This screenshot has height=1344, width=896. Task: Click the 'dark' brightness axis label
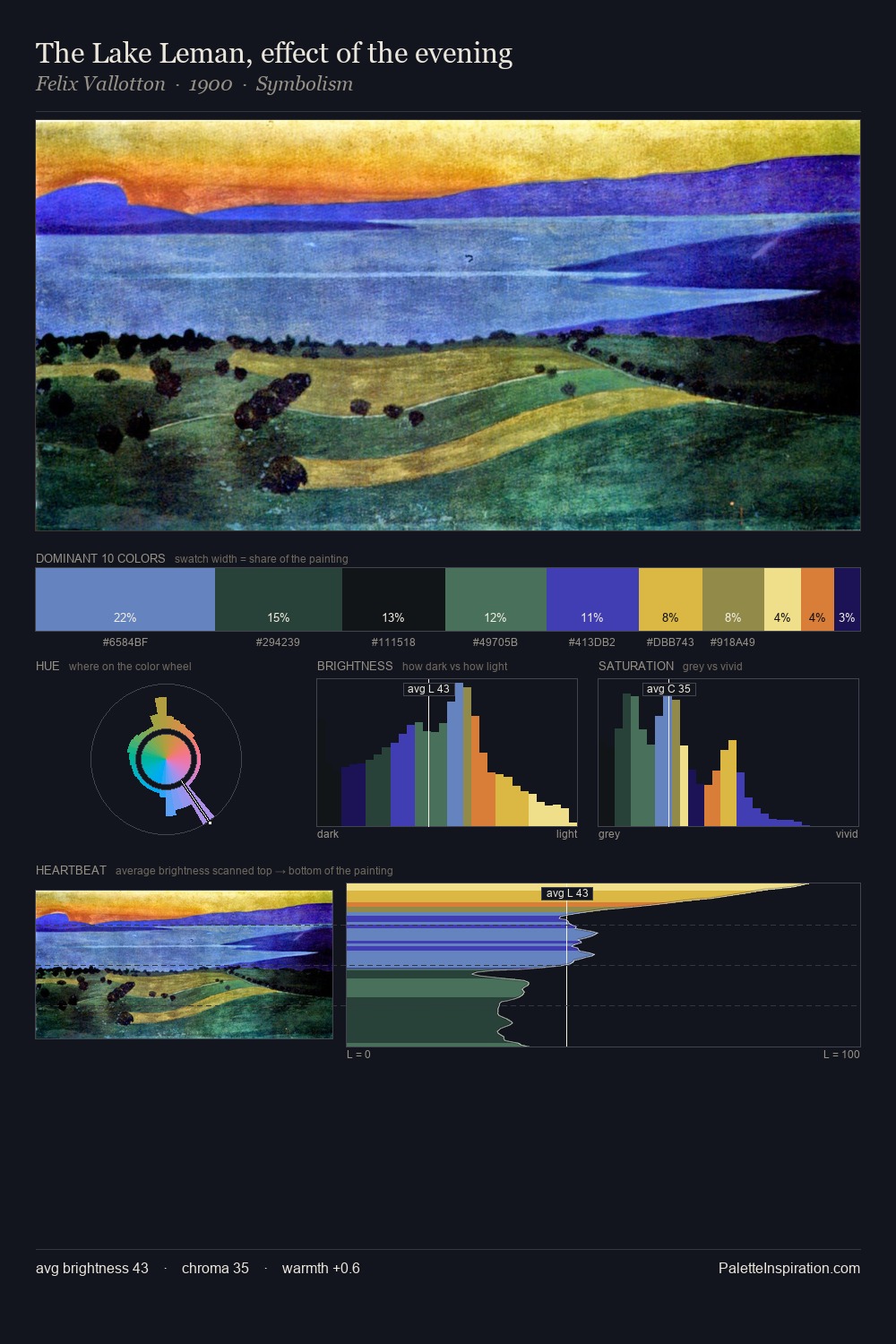click(328, 834)
